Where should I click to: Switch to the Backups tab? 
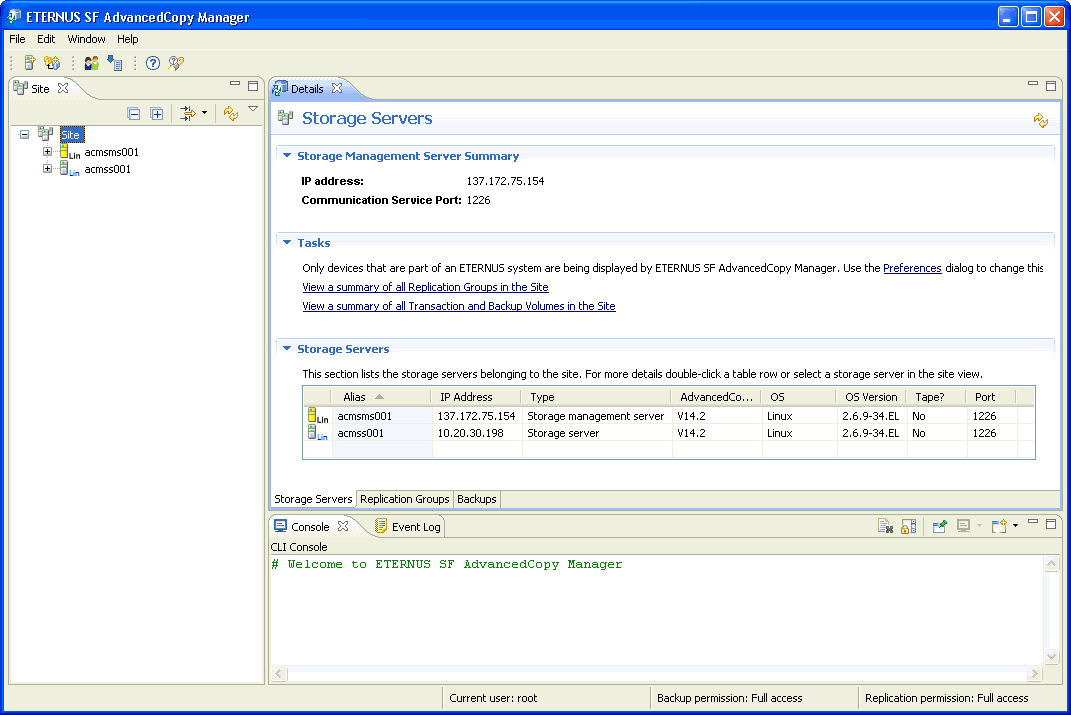(x=477, y=499)
